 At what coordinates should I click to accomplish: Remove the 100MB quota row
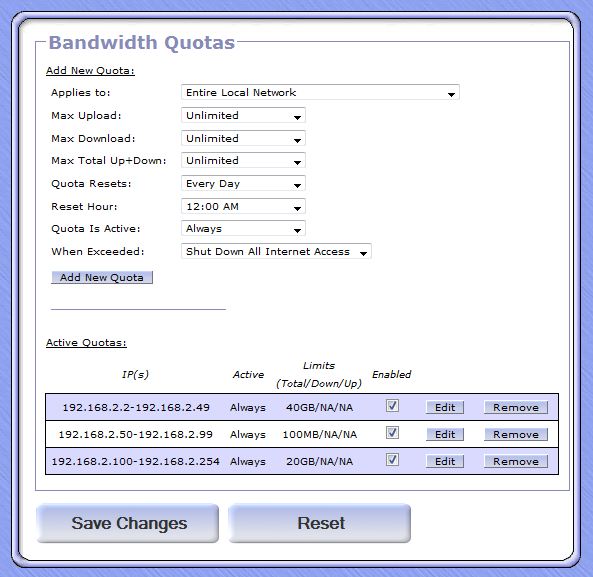pyautogui.click(x=516, y=434)
